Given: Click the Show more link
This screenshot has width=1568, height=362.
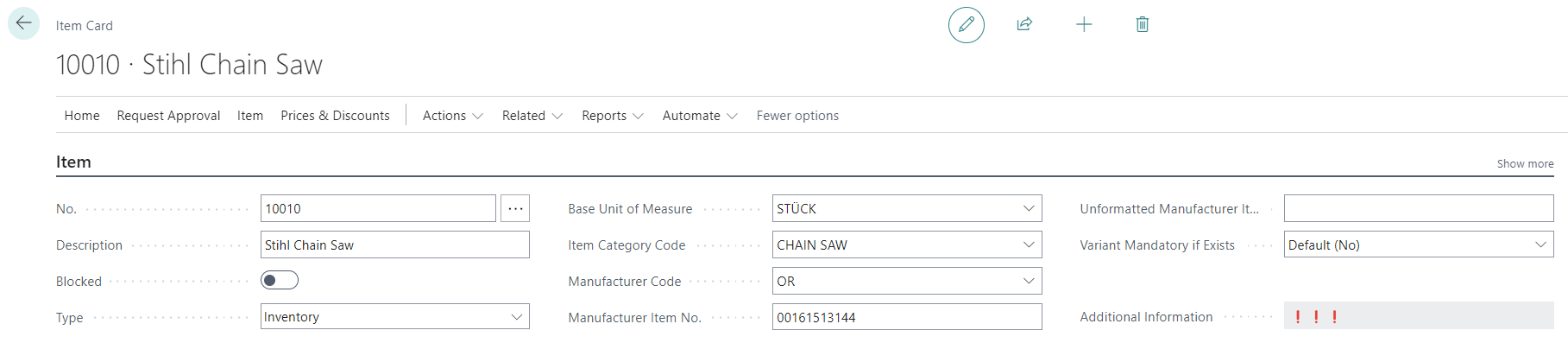Looking at the screenshot, I should [1524, 163].
